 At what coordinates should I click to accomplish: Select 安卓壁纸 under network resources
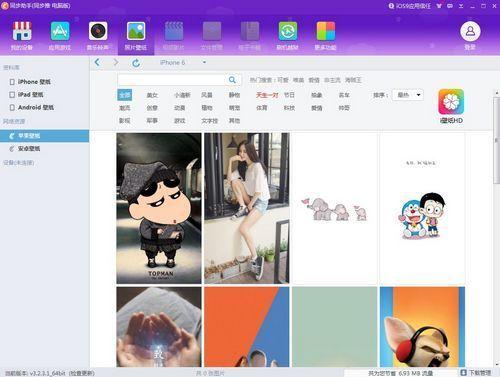coord(29,149)
